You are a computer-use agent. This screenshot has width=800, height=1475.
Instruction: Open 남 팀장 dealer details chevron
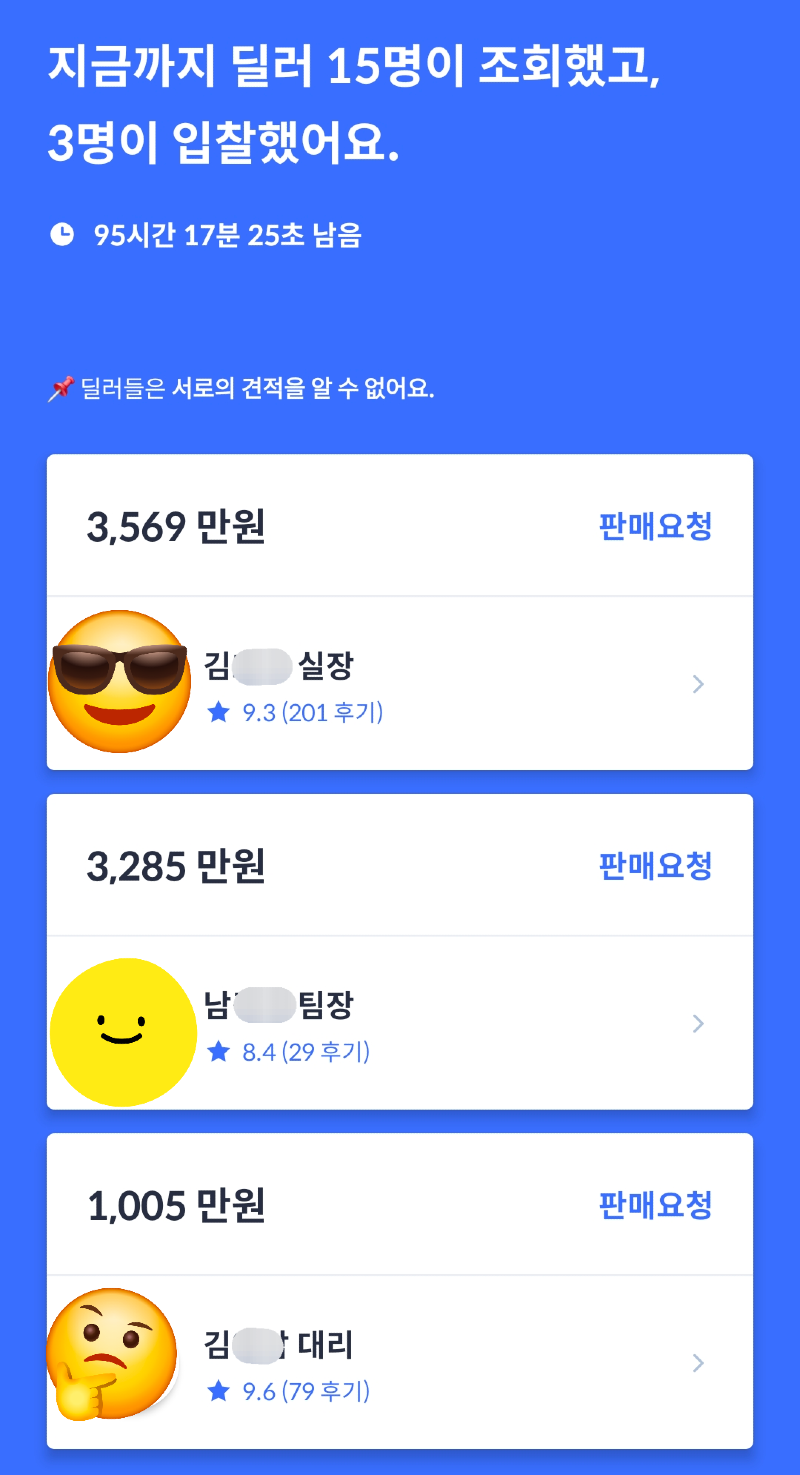click(699, 1023)
